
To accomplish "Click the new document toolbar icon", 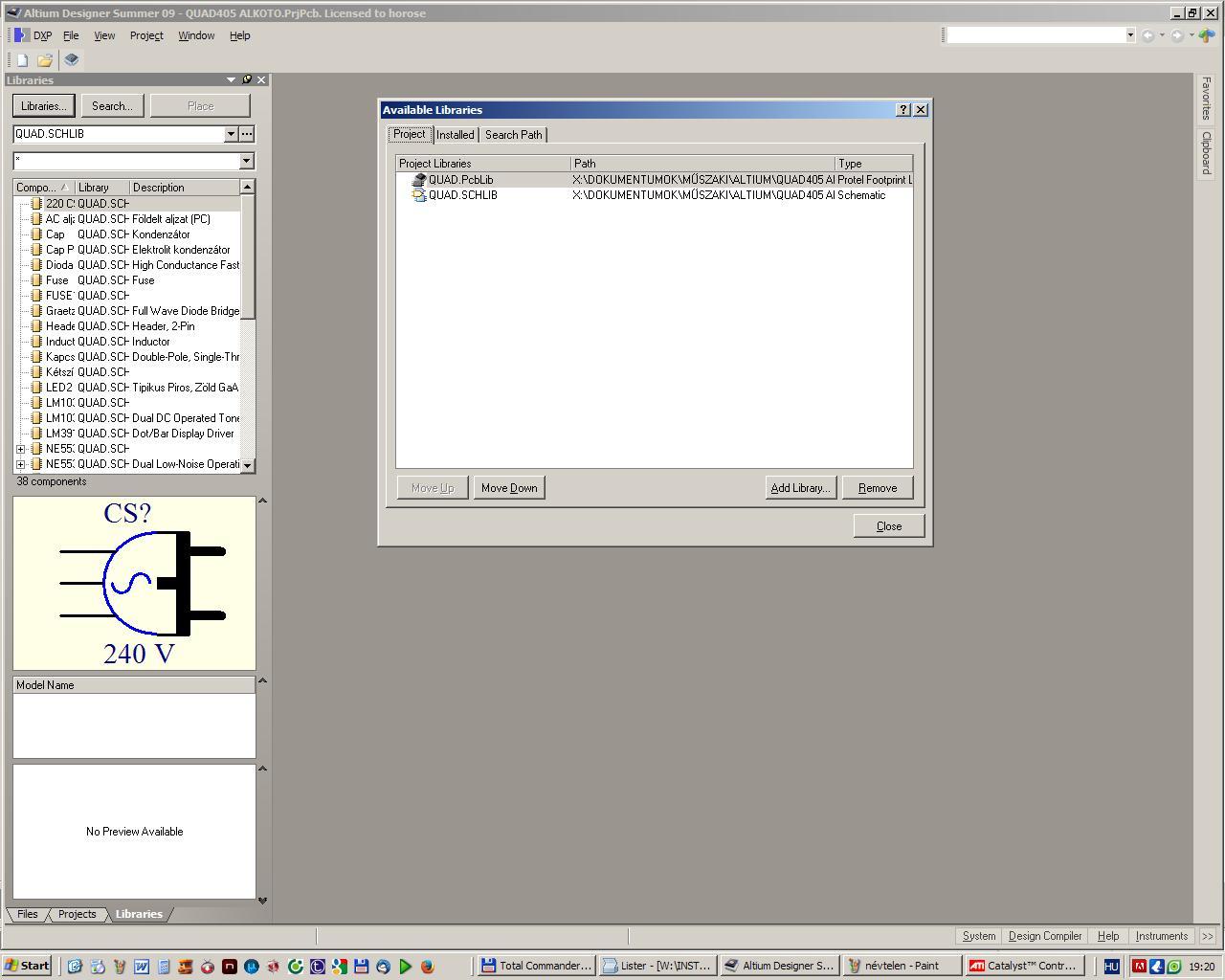I will (22, 60).
